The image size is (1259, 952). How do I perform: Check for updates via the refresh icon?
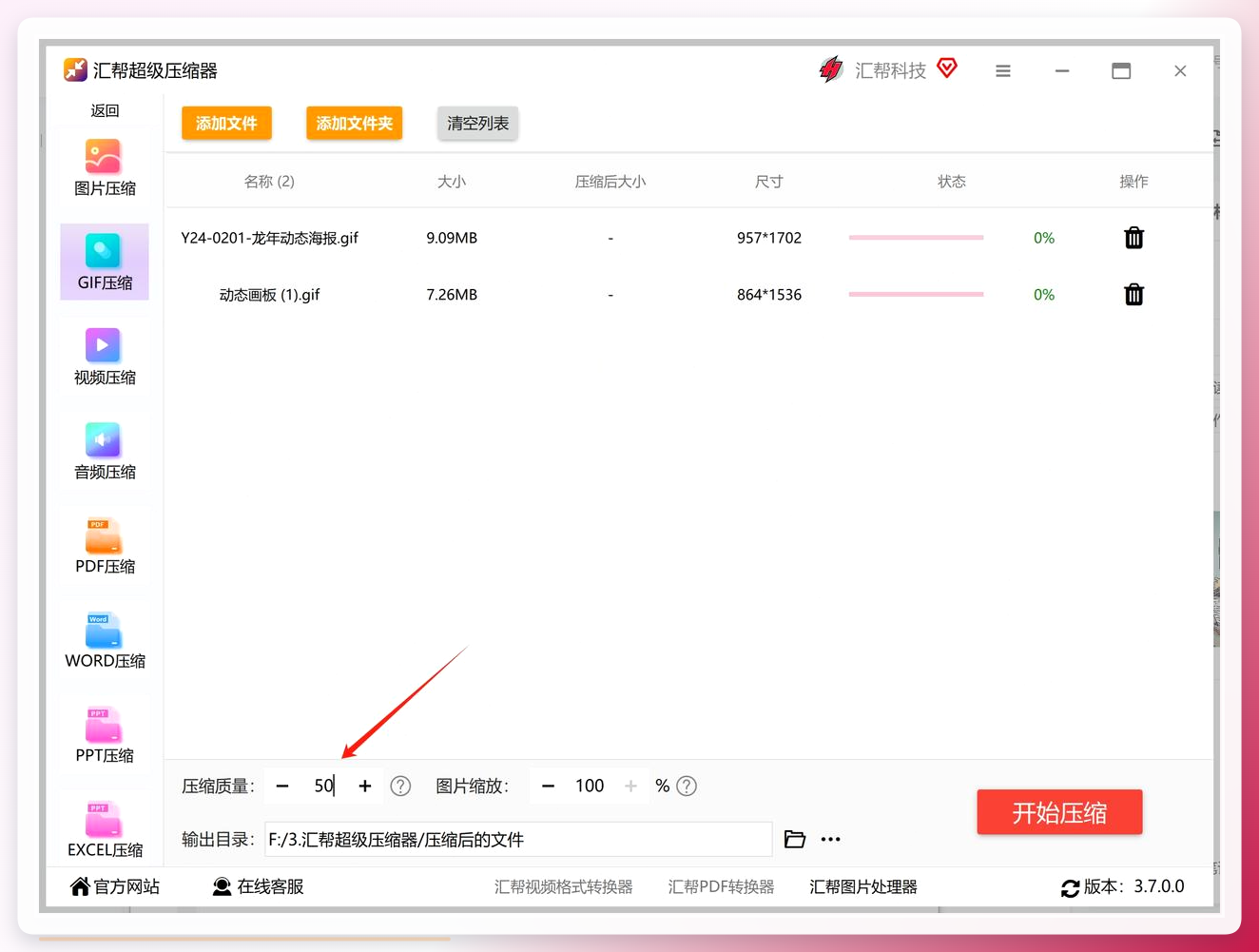[1070, 887]
